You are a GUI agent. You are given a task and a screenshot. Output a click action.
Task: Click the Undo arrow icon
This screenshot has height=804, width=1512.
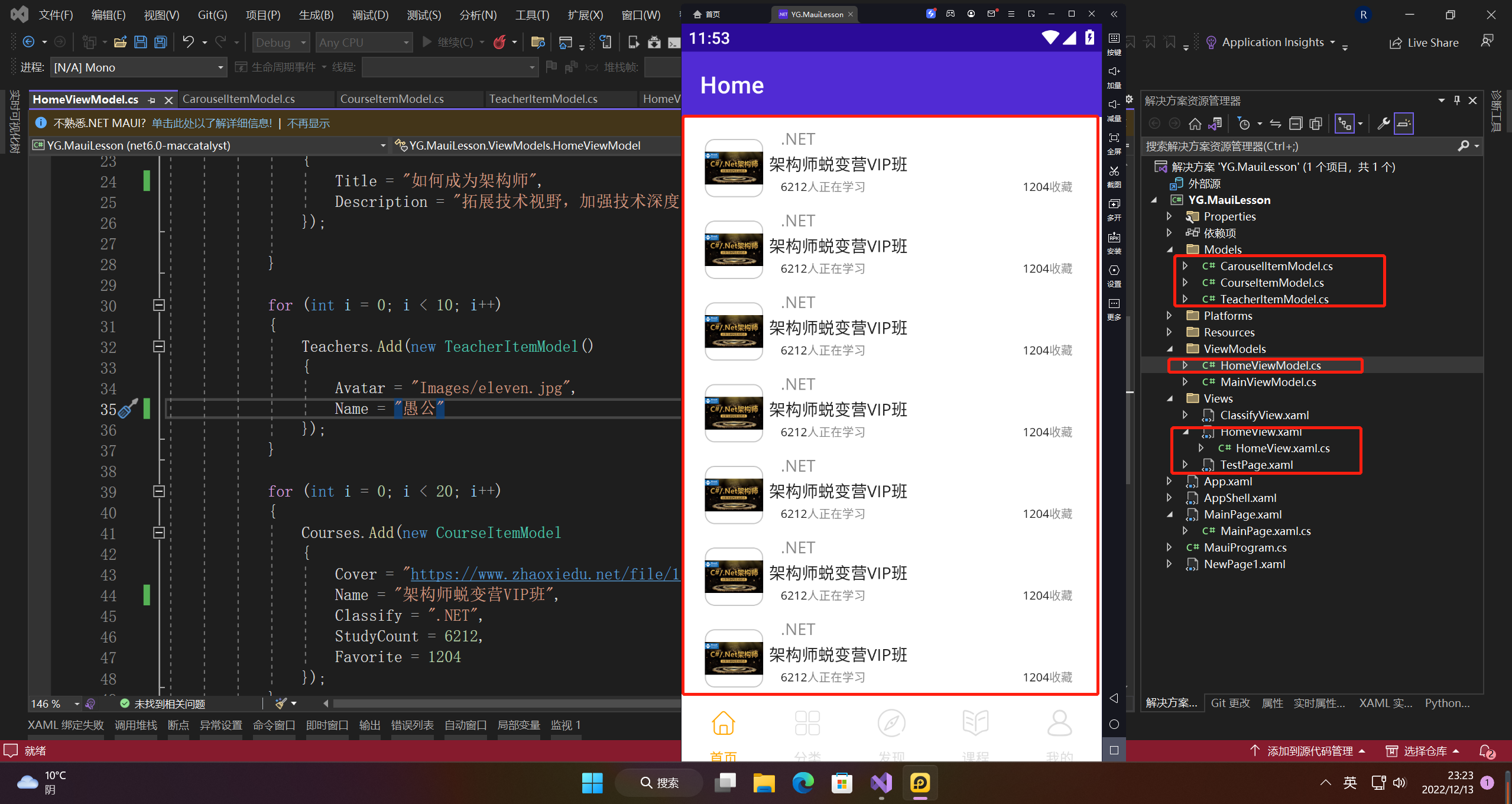[x=188, y=42]
